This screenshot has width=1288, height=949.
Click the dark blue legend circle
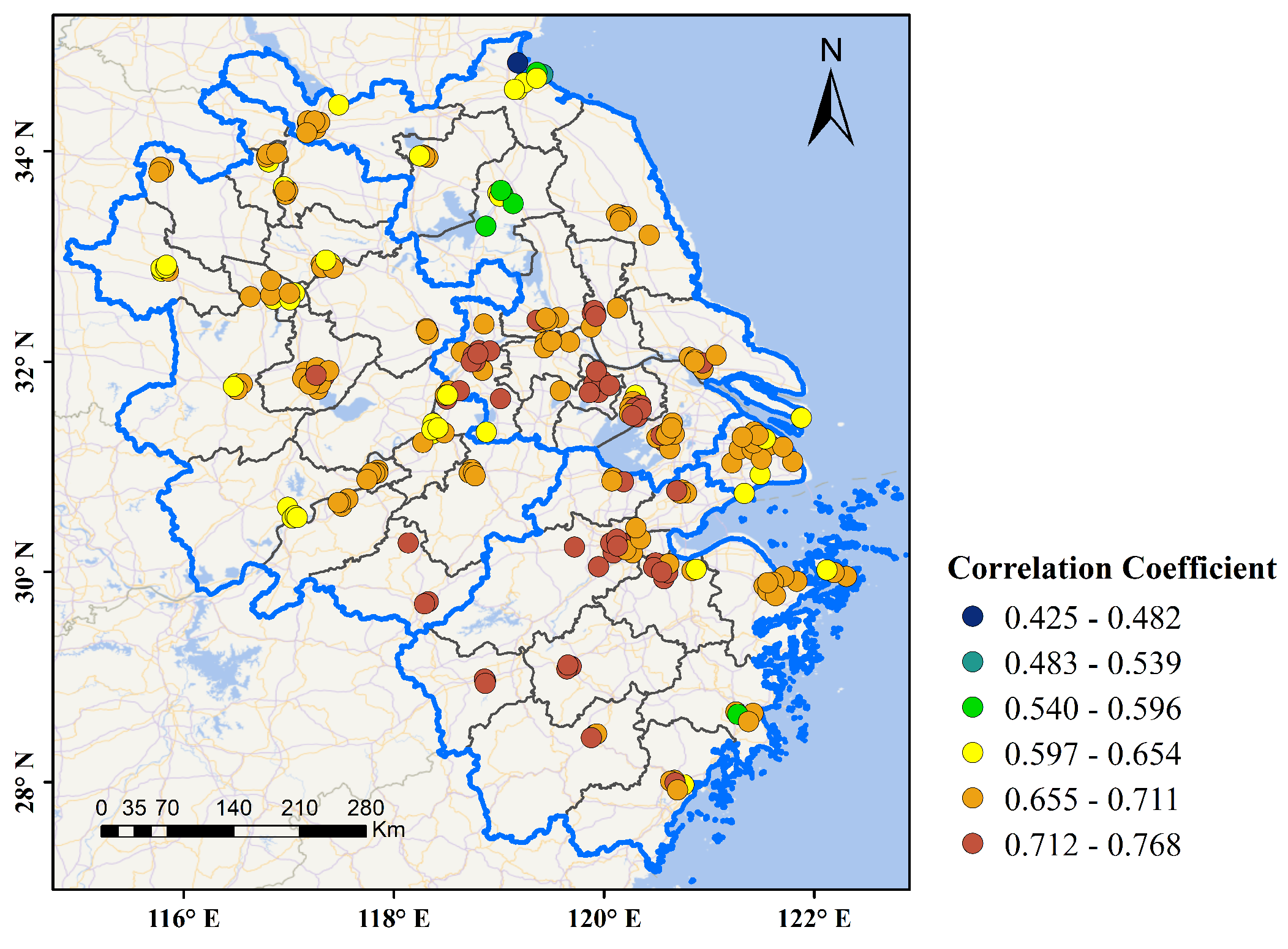coord(973,616)
